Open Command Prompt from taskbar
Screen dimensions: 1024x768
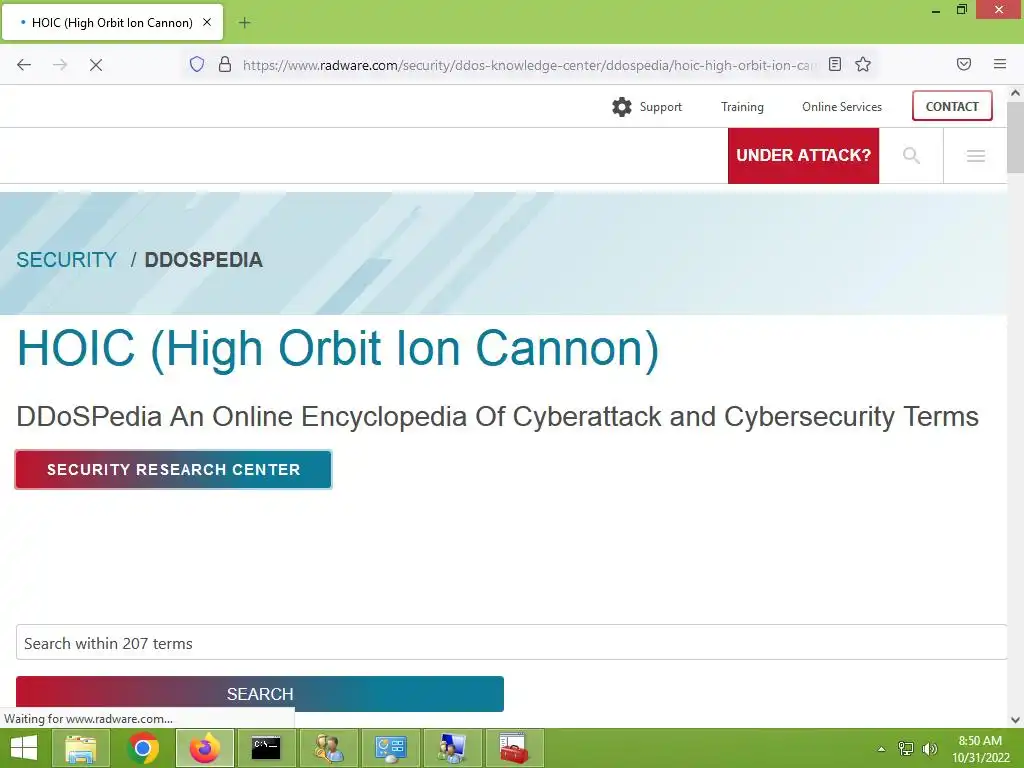pyautogui.click(x=266, y=748)
